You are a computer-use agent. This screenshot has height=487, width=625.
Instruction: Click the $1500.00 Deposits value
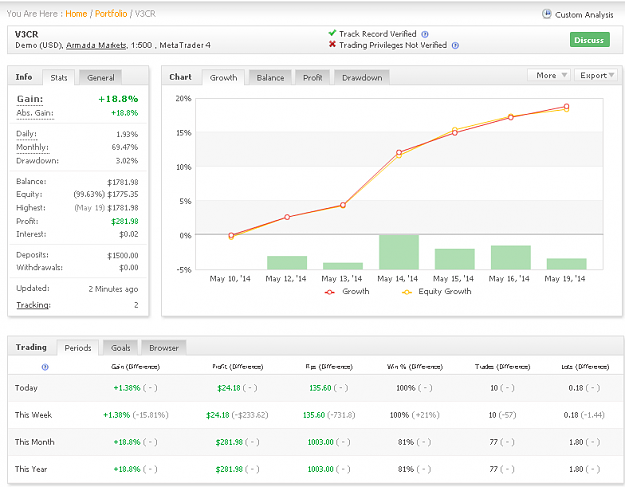(123, 255)
